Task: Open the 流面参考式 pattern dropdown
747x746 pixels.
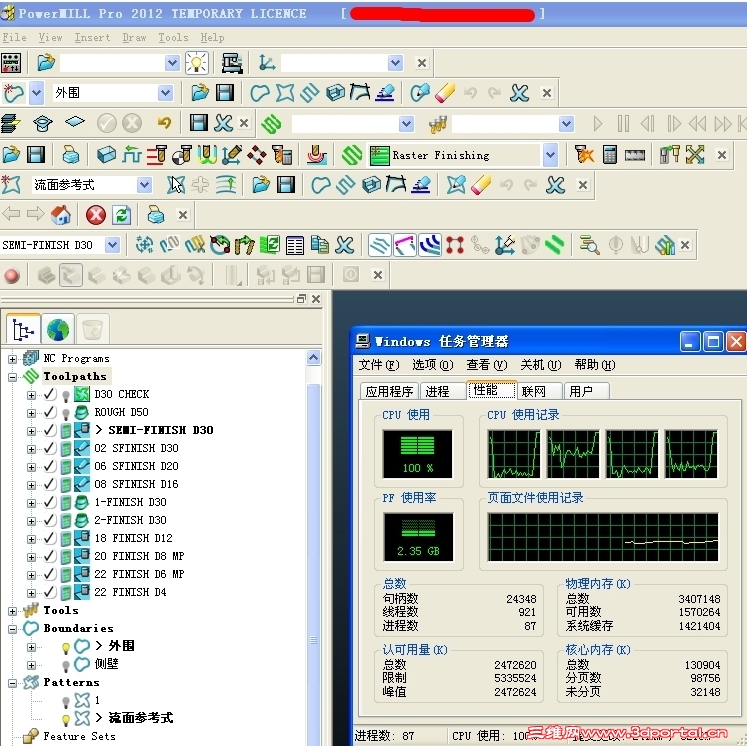Action: [x=144, y=185]
